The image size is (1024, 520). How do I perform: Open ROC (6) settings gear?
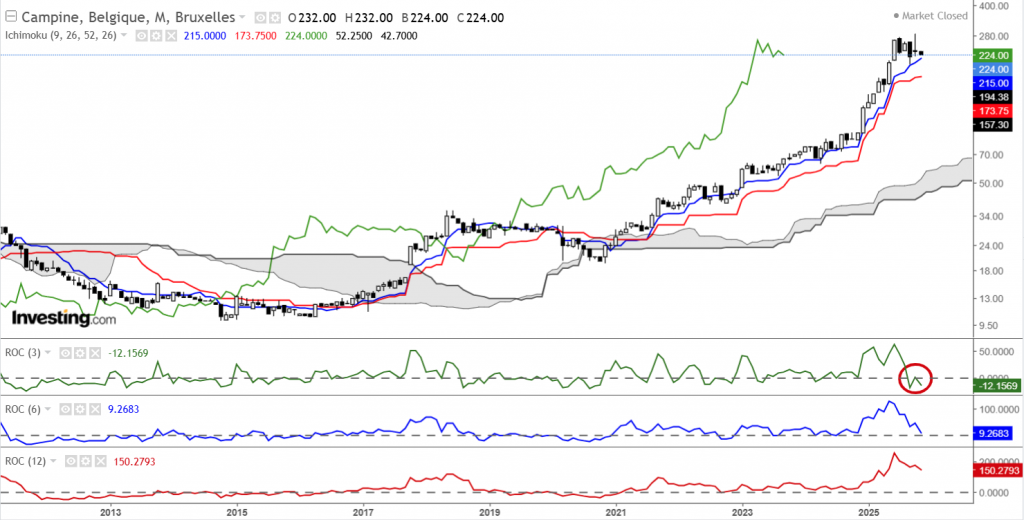80,409
